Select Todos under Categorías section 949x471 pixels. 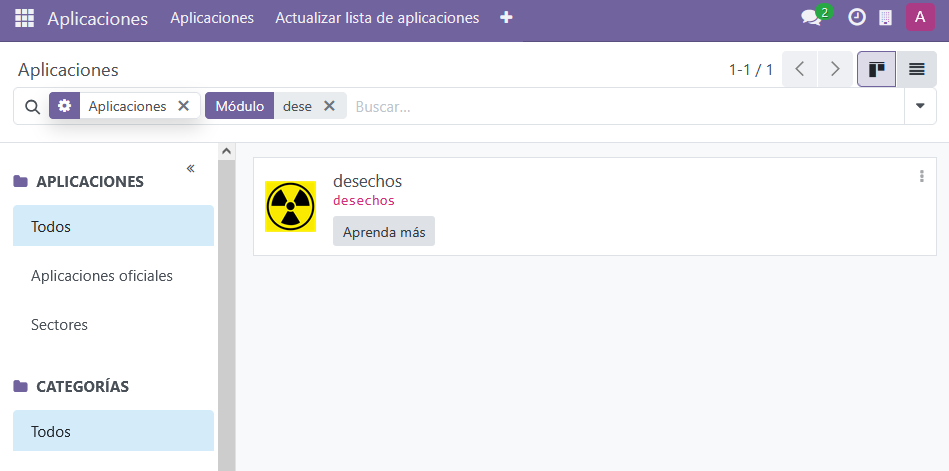[113, 431]
